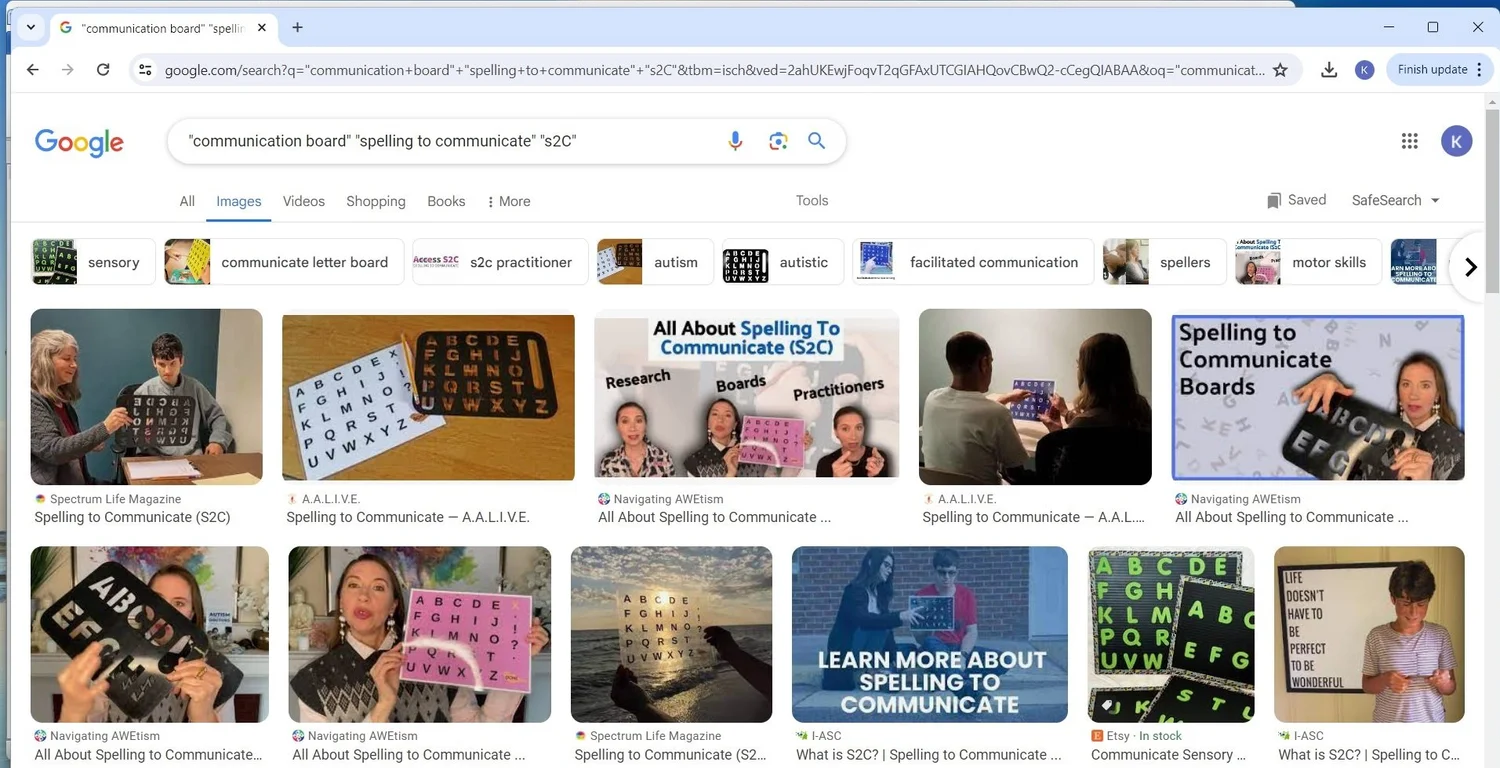Bookmark this page with the star icon
The width and height of the screenshot is (1500, 768).
[1281, 69]
